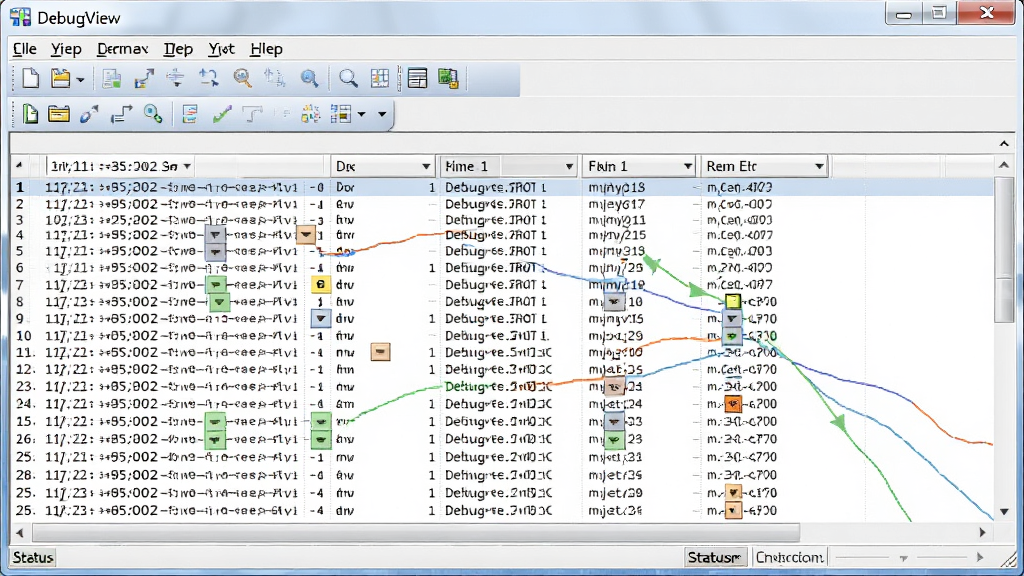1024x576 pixels.
Task: Click the open folder icon in top toolbar
Action: tap(60, 78)
